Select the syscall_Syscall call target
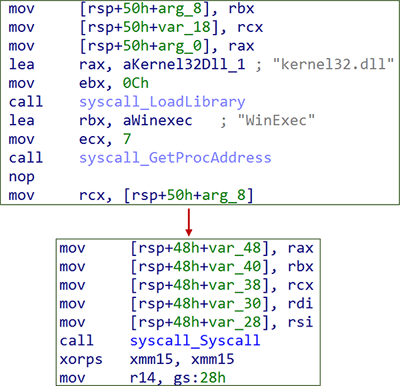The height and width of the screenshot is (386, 400). [195, 341]
